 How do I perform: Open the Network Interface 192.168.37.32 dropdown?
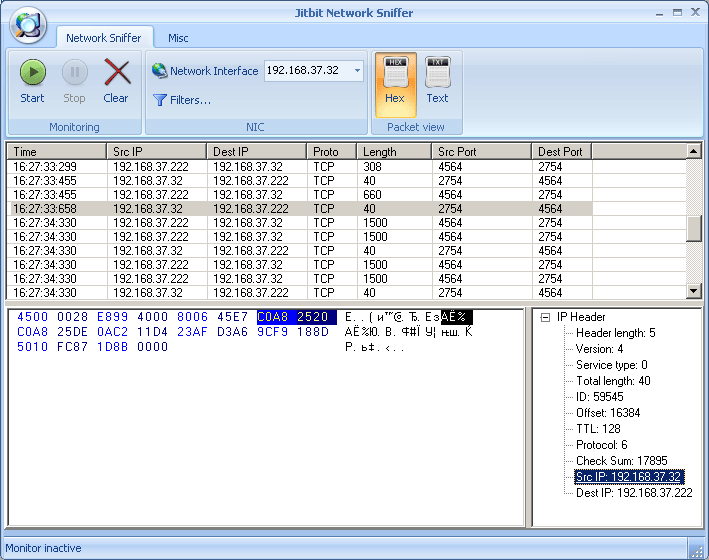tap(357, 71)
